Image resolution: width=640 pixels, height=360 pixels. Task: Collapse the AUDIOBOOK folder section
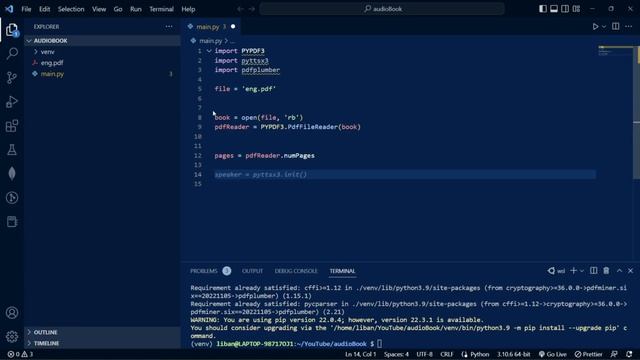pyautogui.click(x=103, y=41)
